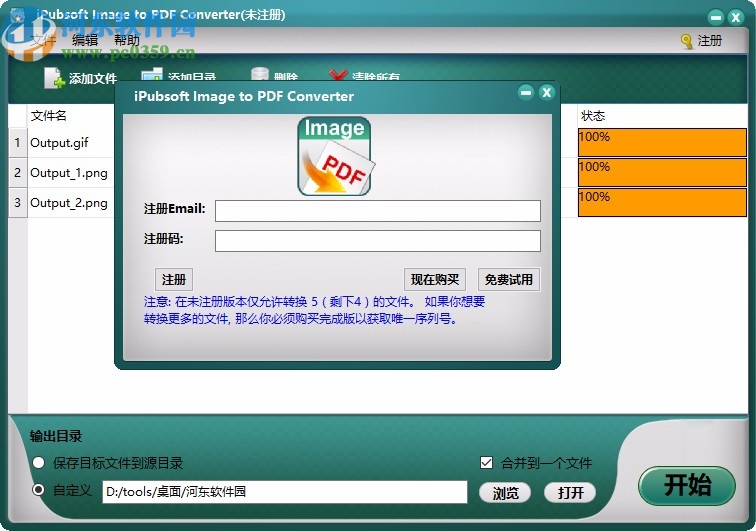Click progress bar for Output_1.png

point(662,172)
